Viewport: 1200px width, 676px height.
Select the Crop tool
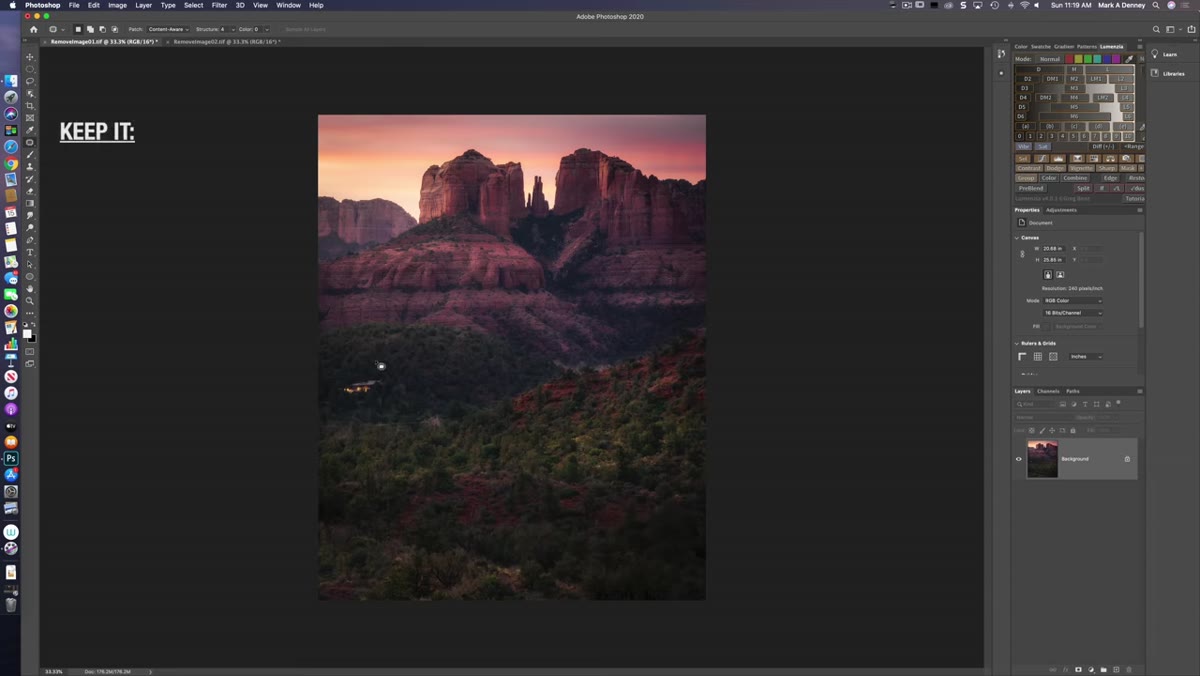[x=30, y=105]
